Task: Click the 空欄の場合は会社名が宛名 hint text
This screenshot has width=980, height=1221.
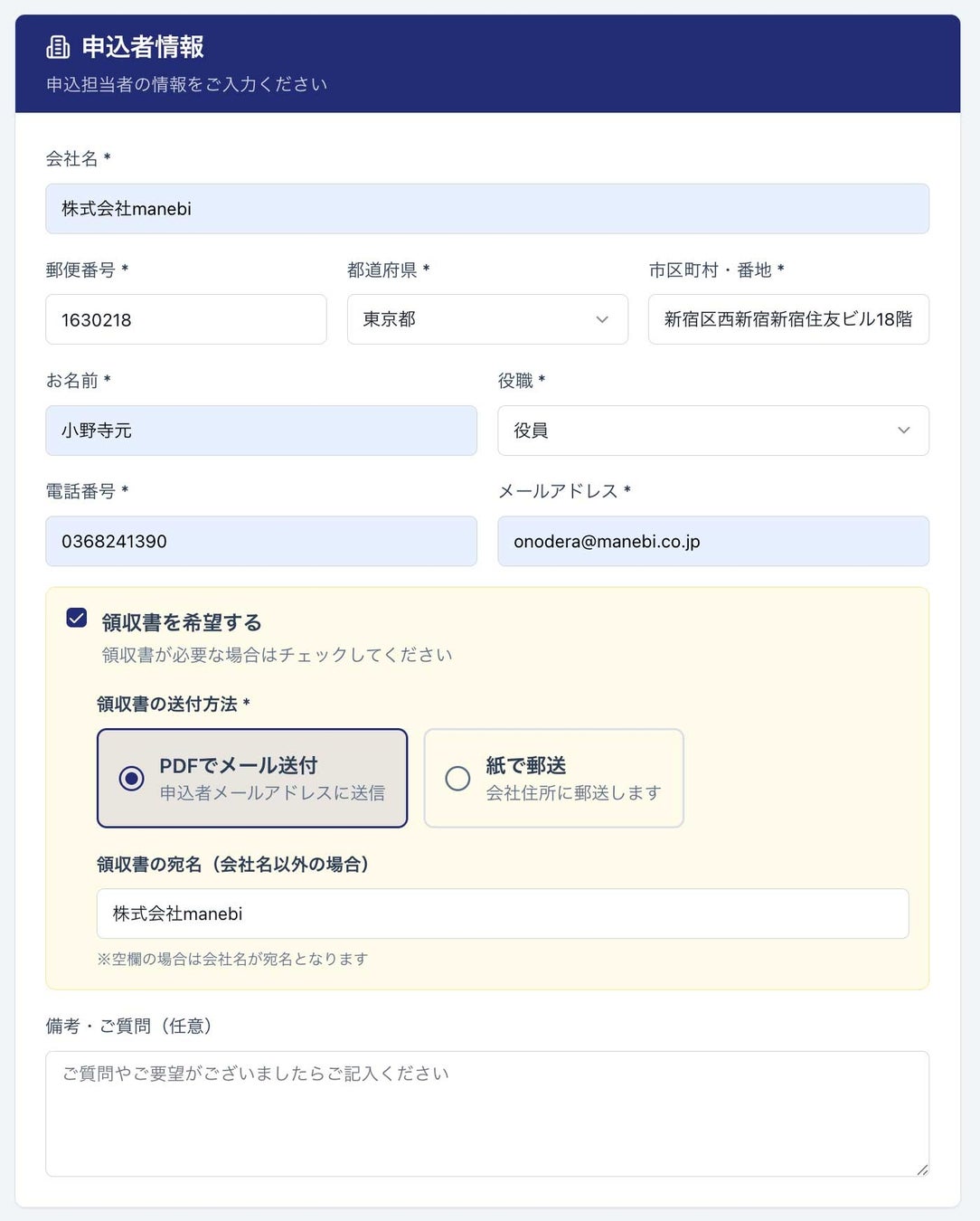Action: point(232,959)
